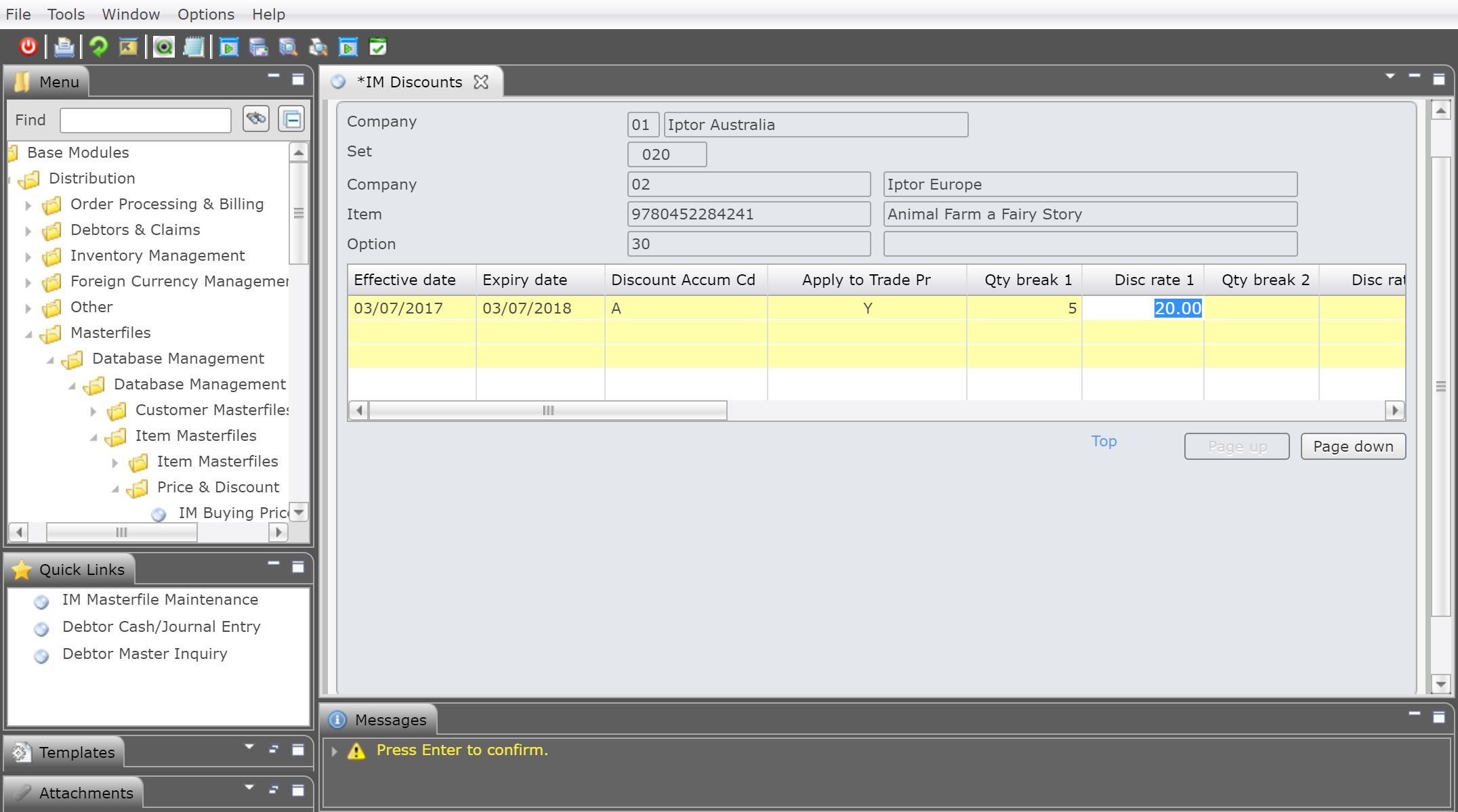Click the green calendar checkmark icon
The height and width of the screenshot is (812, 1458).
(377, 47)
